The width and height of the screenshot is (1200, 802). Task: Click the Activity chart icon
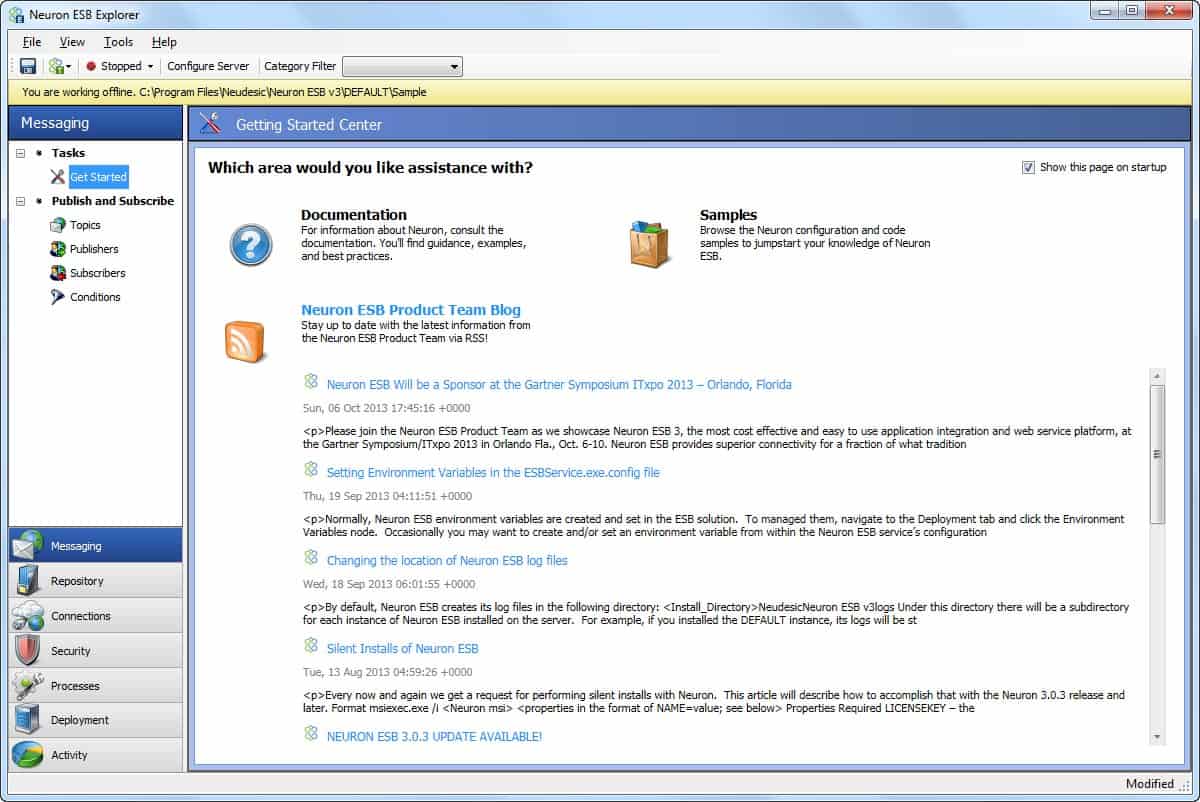pyautogui.click(x=27, y=755)
